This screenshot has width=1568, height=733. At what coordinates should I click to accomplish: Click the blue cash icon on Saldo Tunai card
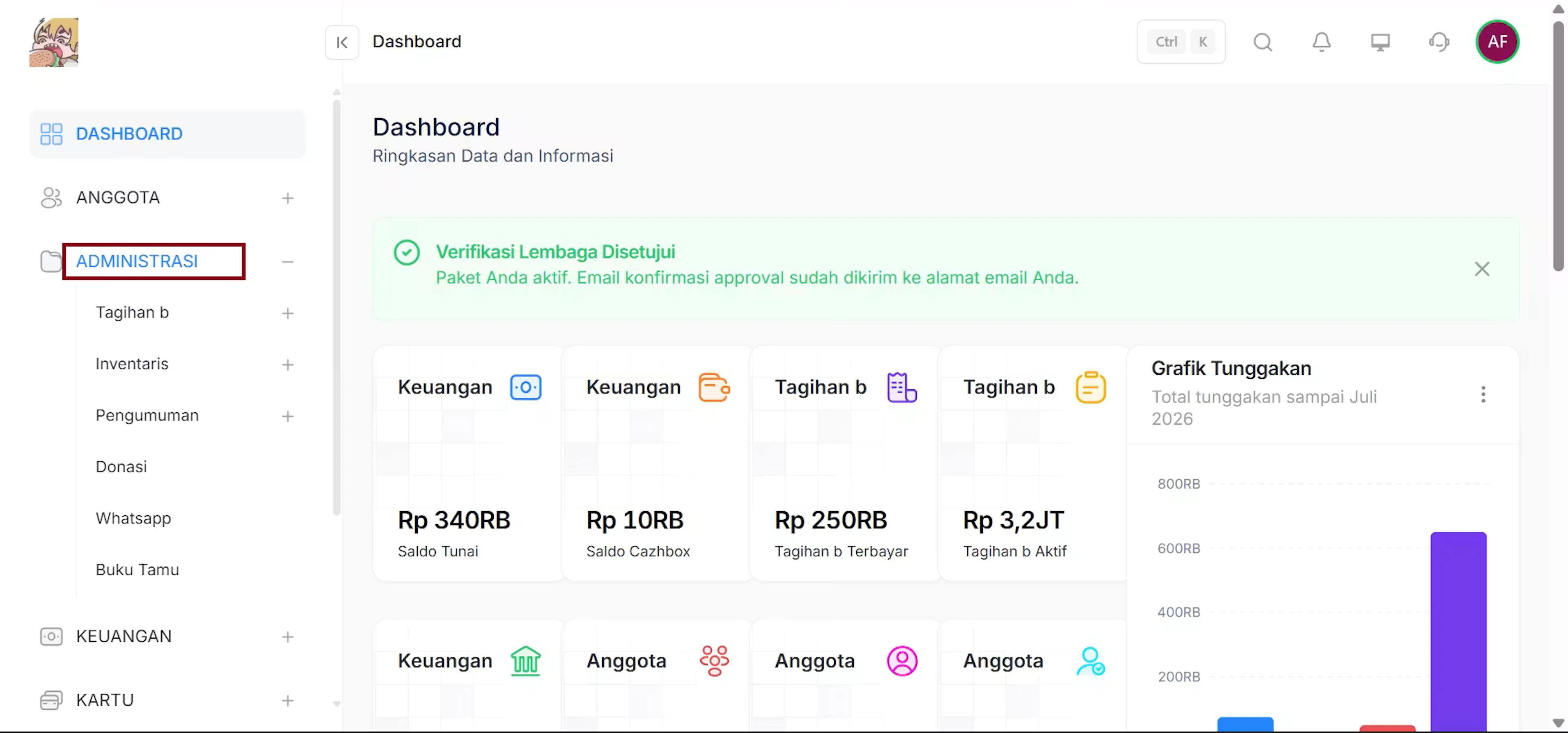[x=526, y=387]
